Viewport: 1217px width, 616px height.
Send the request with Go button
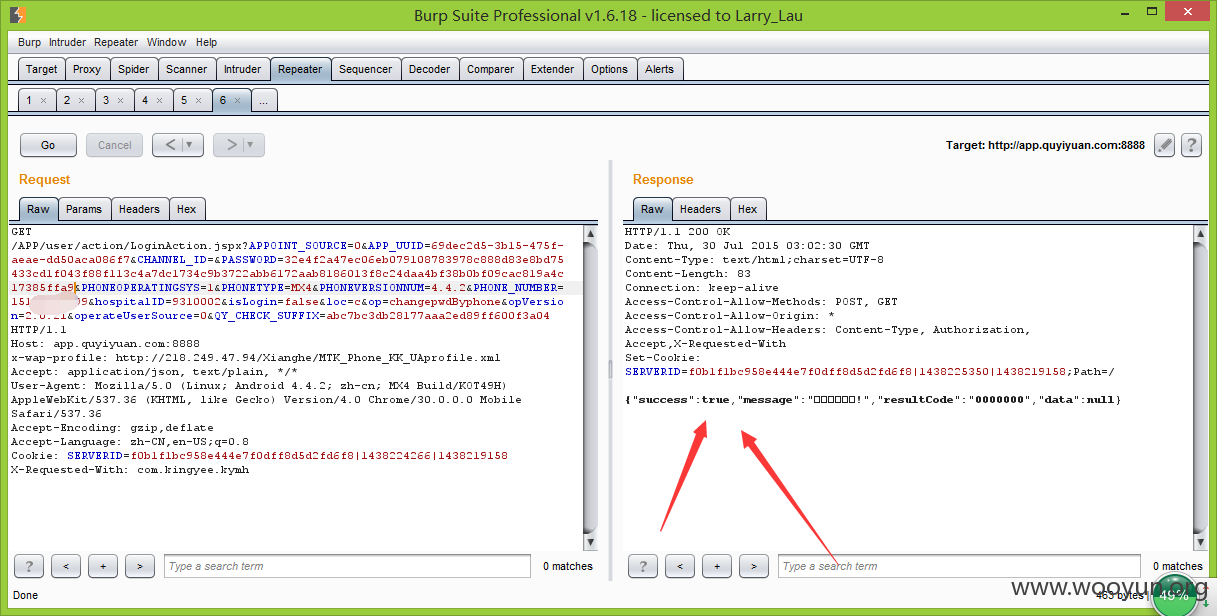[x=48, y=145]
